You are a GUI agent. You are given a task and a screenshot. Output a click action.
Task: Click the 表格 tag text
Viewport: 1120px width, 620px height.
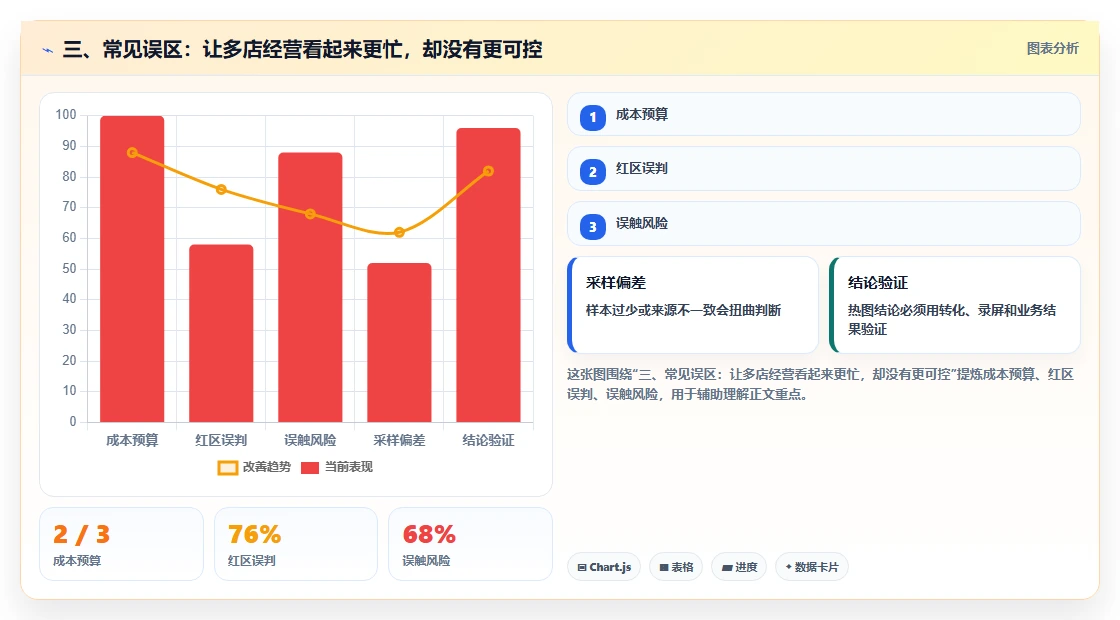pyautogui.click(x=682, y=567)
